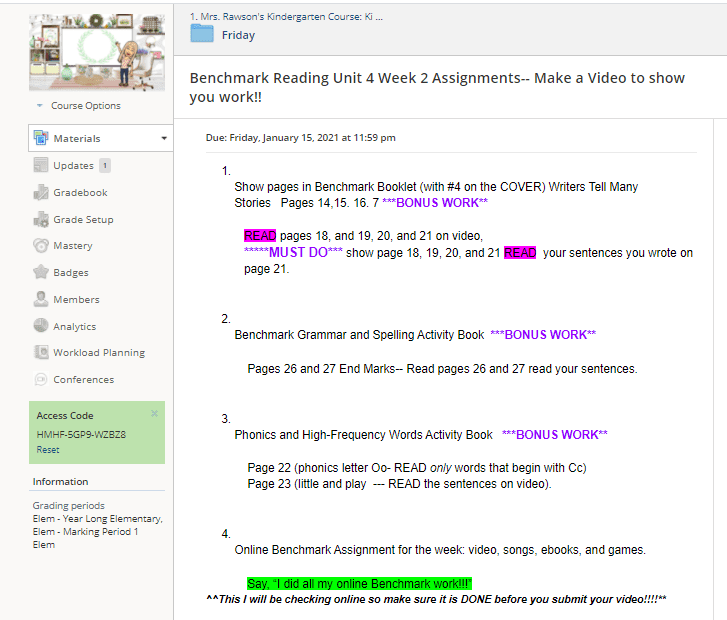
Task: Click the classroom course profile image
Action: click(x=97, y=52)
